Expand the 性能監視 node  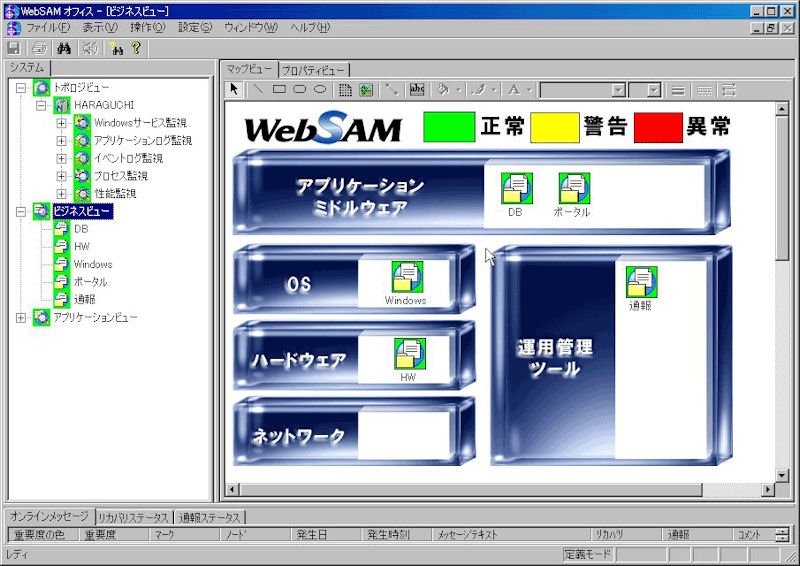(61, 193)
